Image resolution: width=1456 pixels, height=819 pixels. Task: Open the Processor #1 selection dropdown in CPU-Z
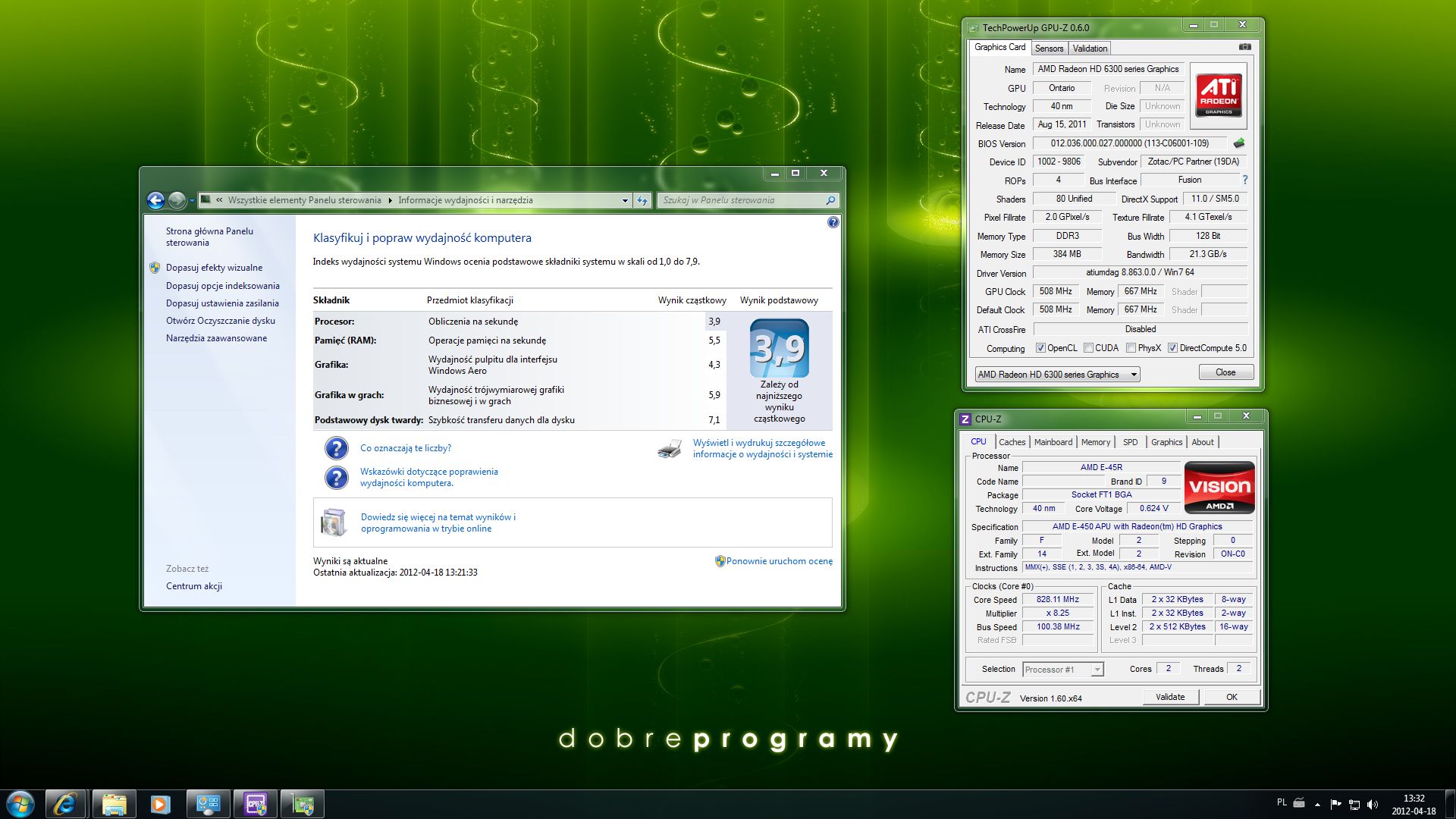[1062, 670]
